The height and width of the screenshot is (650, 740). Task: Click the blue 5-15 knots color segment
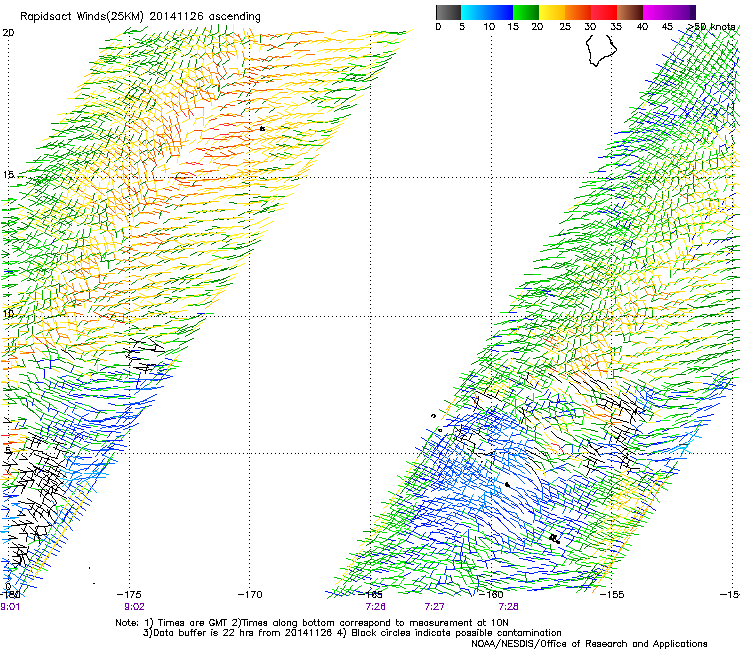coord(487,12)
